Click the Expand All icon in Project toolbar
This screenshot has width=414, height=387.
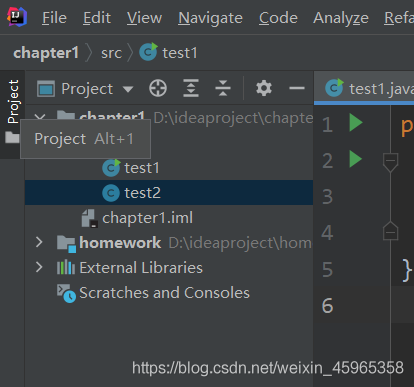191,88
